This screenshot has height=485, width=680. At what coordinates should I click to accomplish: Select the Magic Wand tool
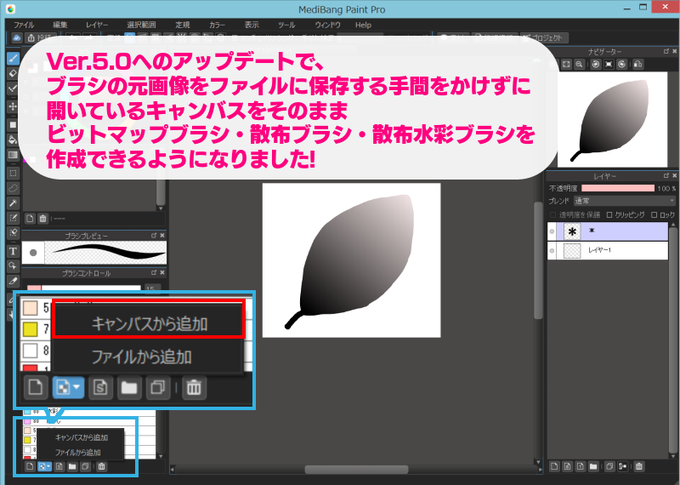(x=13, y=203)
